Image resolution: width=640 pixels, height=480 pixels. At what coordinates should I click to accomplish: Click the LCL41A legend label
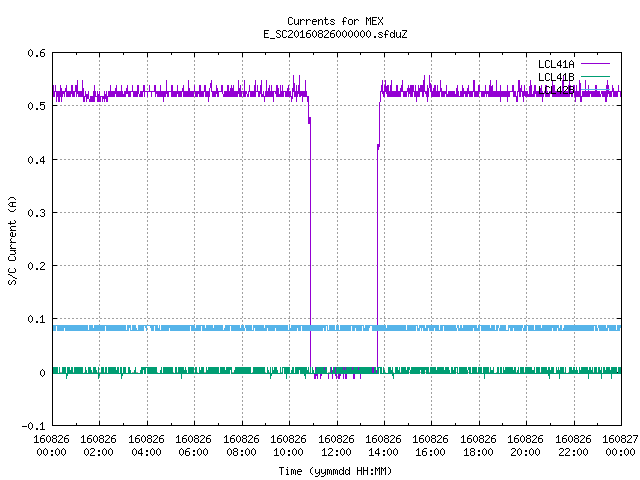(x=556, y=64)
